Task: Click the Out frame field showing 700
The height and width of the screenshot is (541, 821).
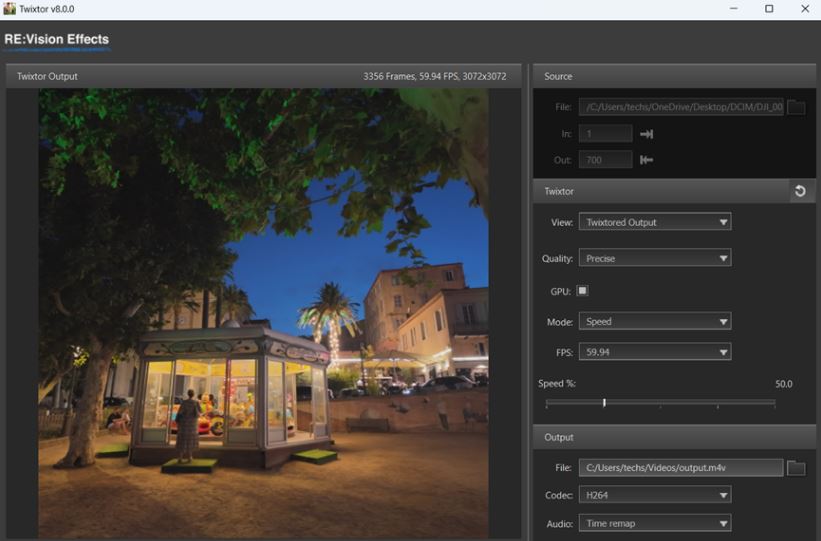Action: pos(605,160)
